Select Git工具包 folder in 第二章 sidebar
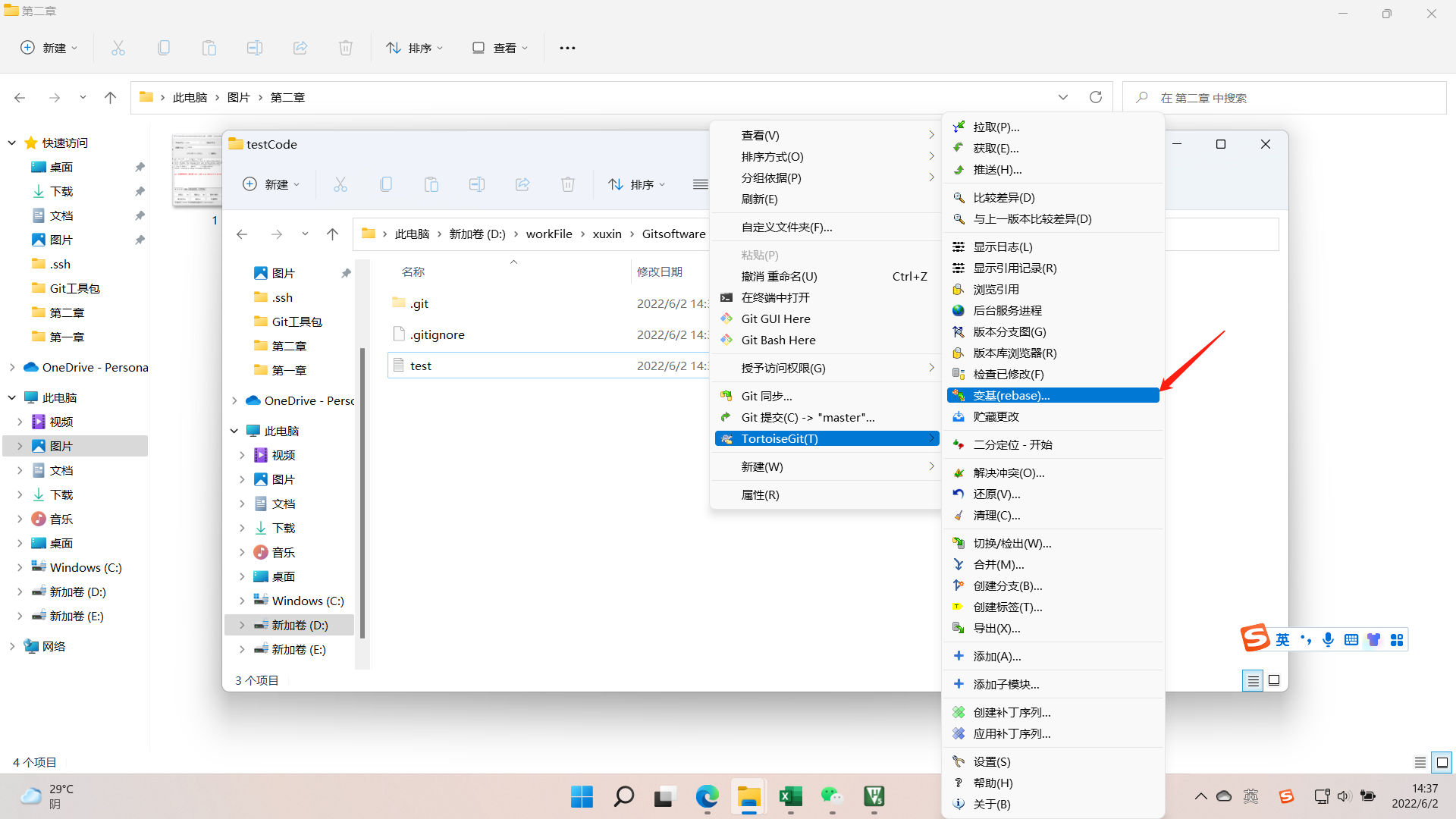This screenshot has width=1456, height=819. [75, 288]
